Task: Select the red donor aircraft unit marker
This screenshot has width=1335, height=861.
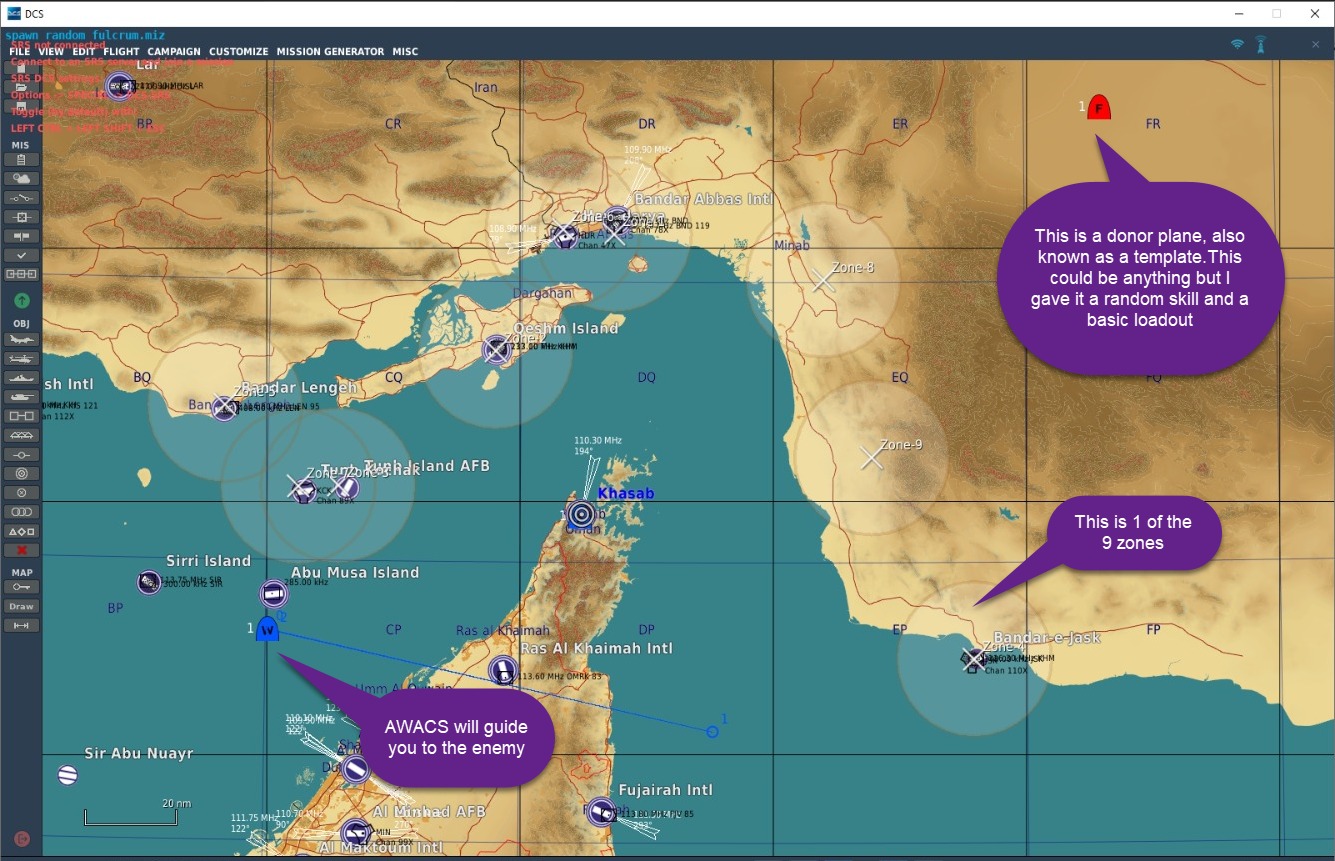Action: 1099,107
